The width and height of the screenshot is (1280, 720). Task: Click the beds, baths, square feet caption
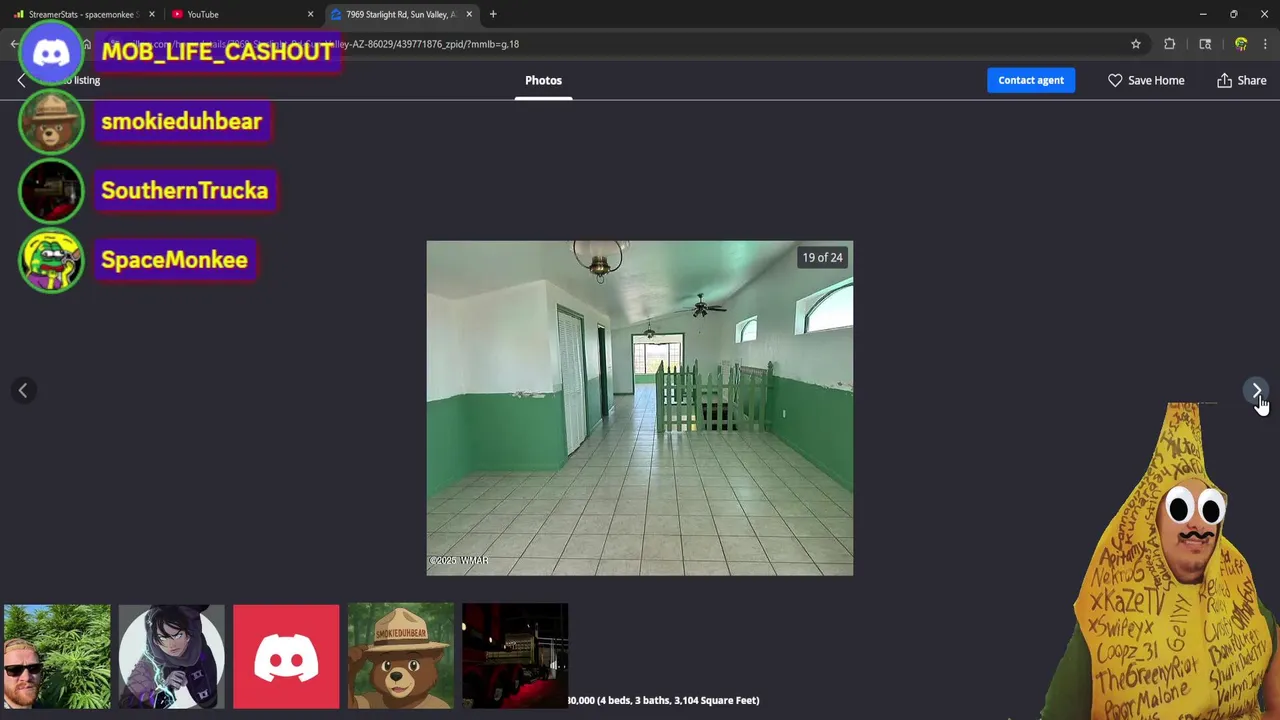tap(664, 700)
